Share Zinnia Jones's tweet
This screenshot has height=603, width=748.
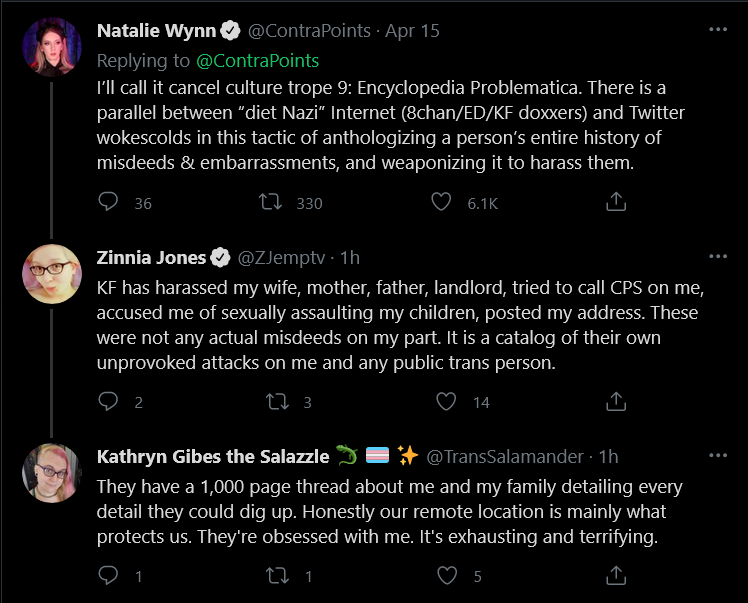[x=616, y=402]
